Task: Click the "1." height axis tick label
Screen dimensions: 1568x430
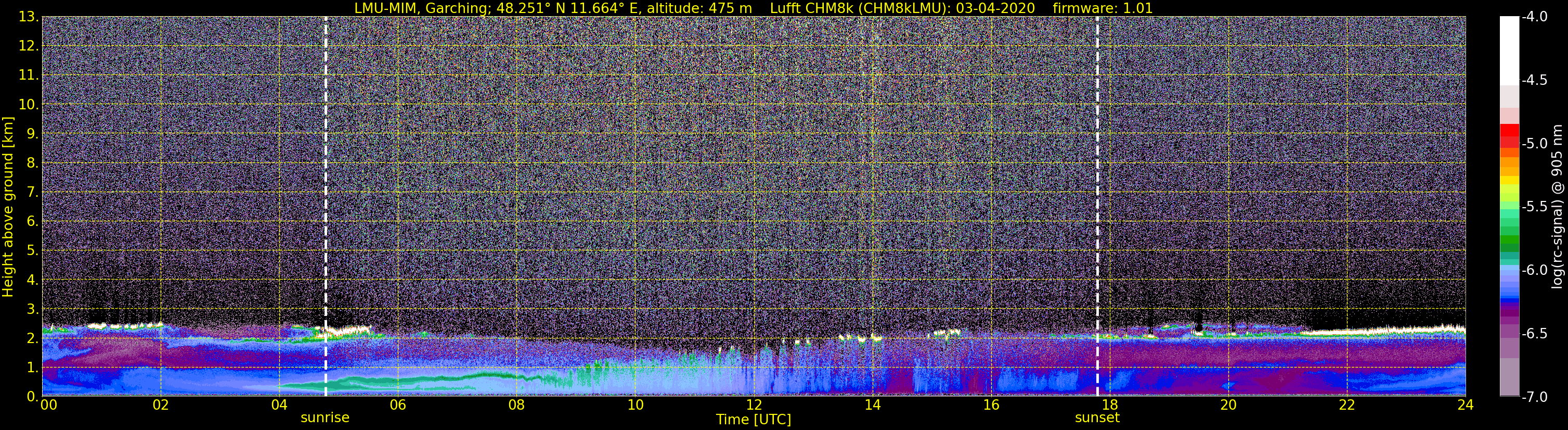Action: coord(32,368)
